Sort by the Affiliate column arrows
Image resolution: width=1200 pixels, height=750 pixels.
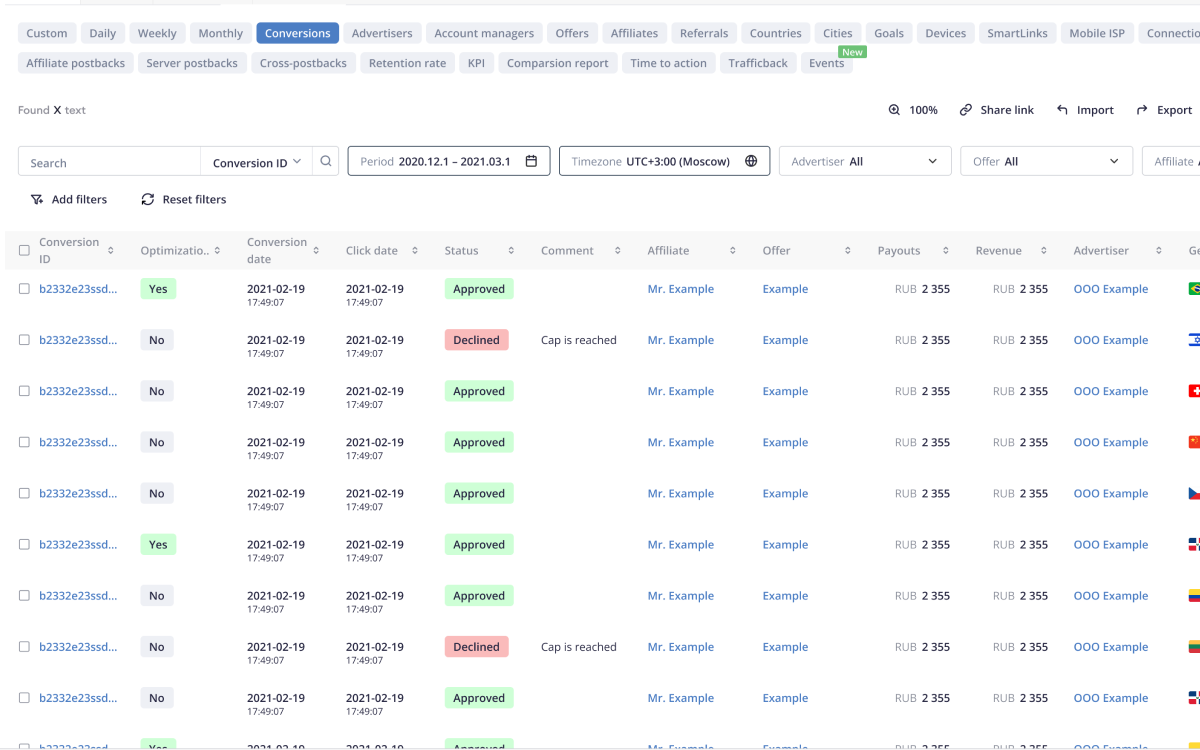pyautogui.click(x=733, y=251)
